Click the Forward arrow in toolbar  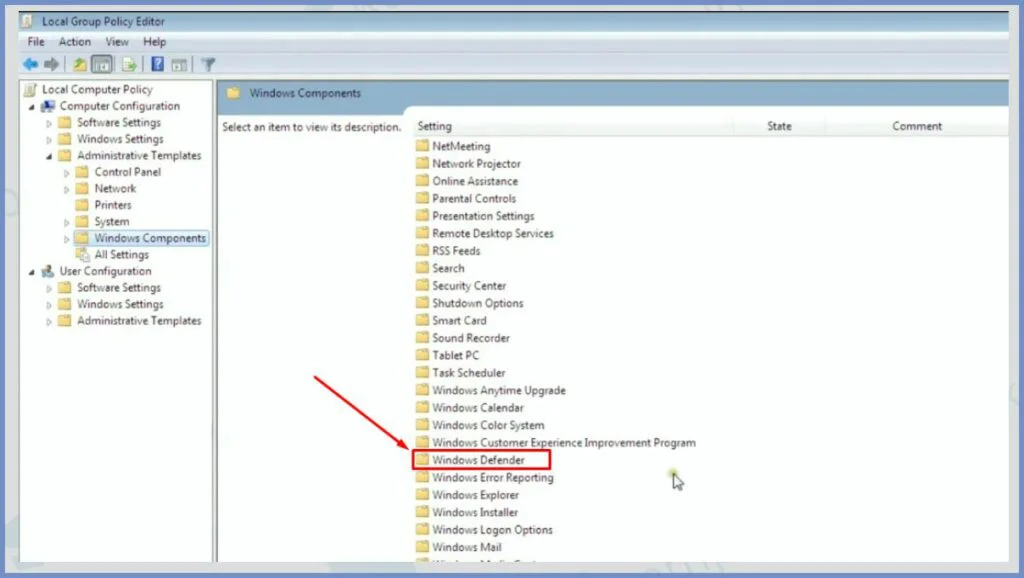point(51,65)
